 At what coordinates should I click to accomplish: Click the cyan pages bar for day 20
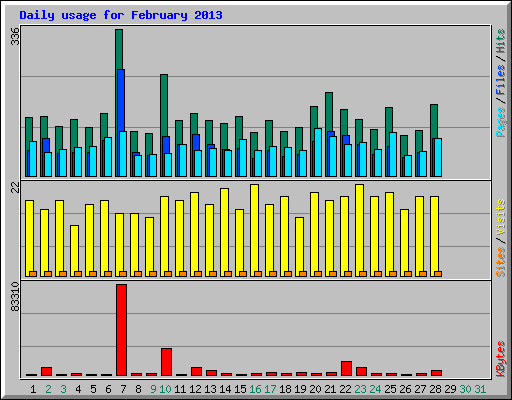coord(318,152)
